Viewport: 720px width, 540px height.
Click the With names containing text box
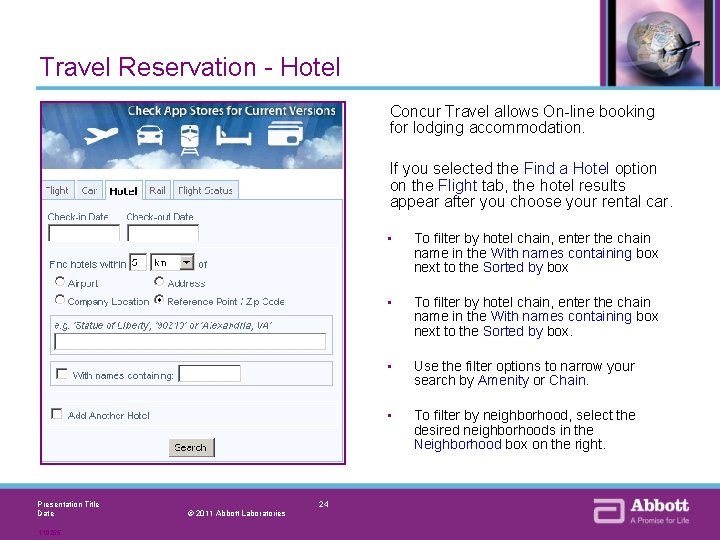209,373
